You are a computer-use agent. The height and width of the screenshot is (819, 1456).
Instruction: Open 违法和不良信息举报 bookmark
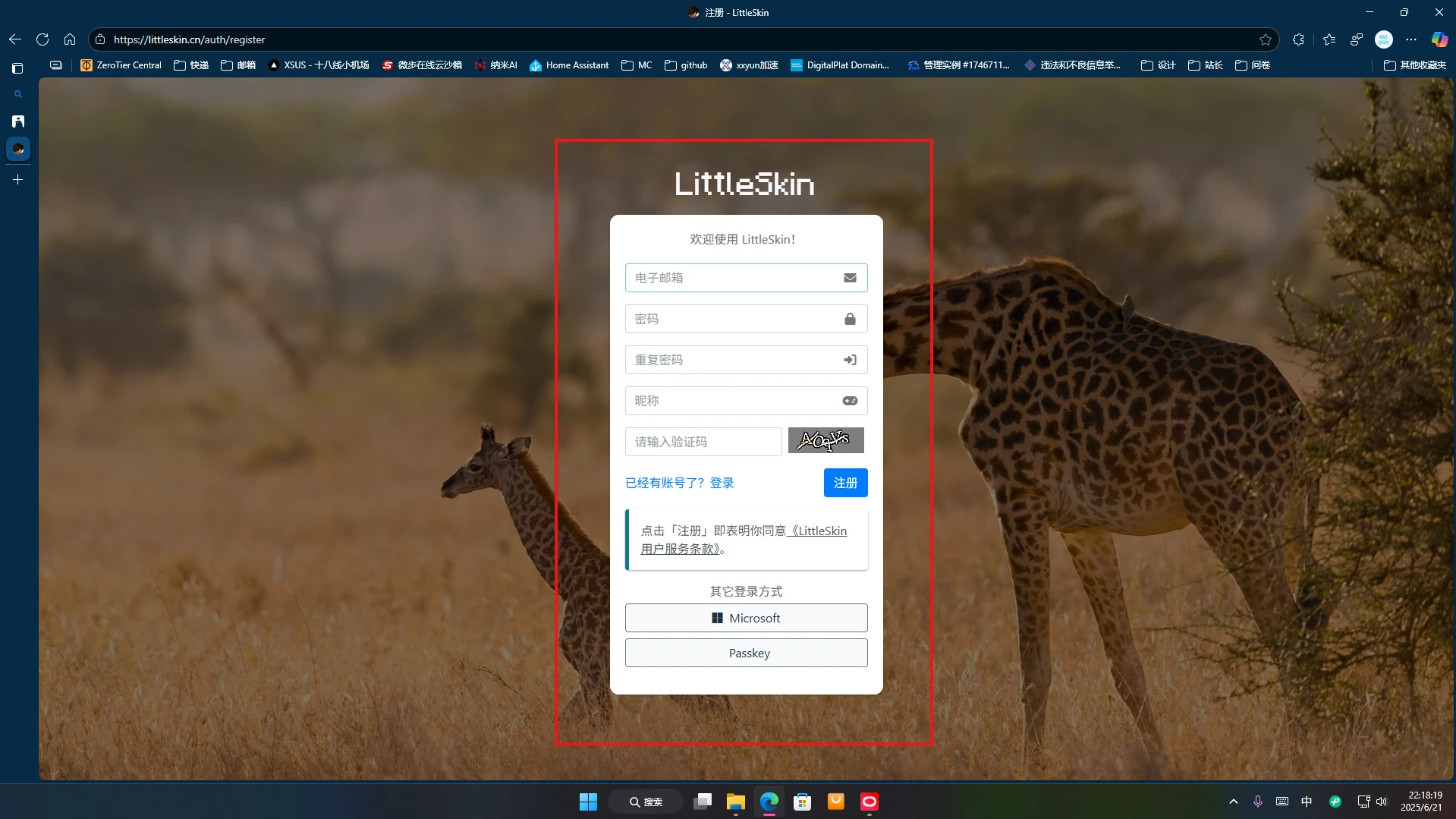click(1072, 65)
